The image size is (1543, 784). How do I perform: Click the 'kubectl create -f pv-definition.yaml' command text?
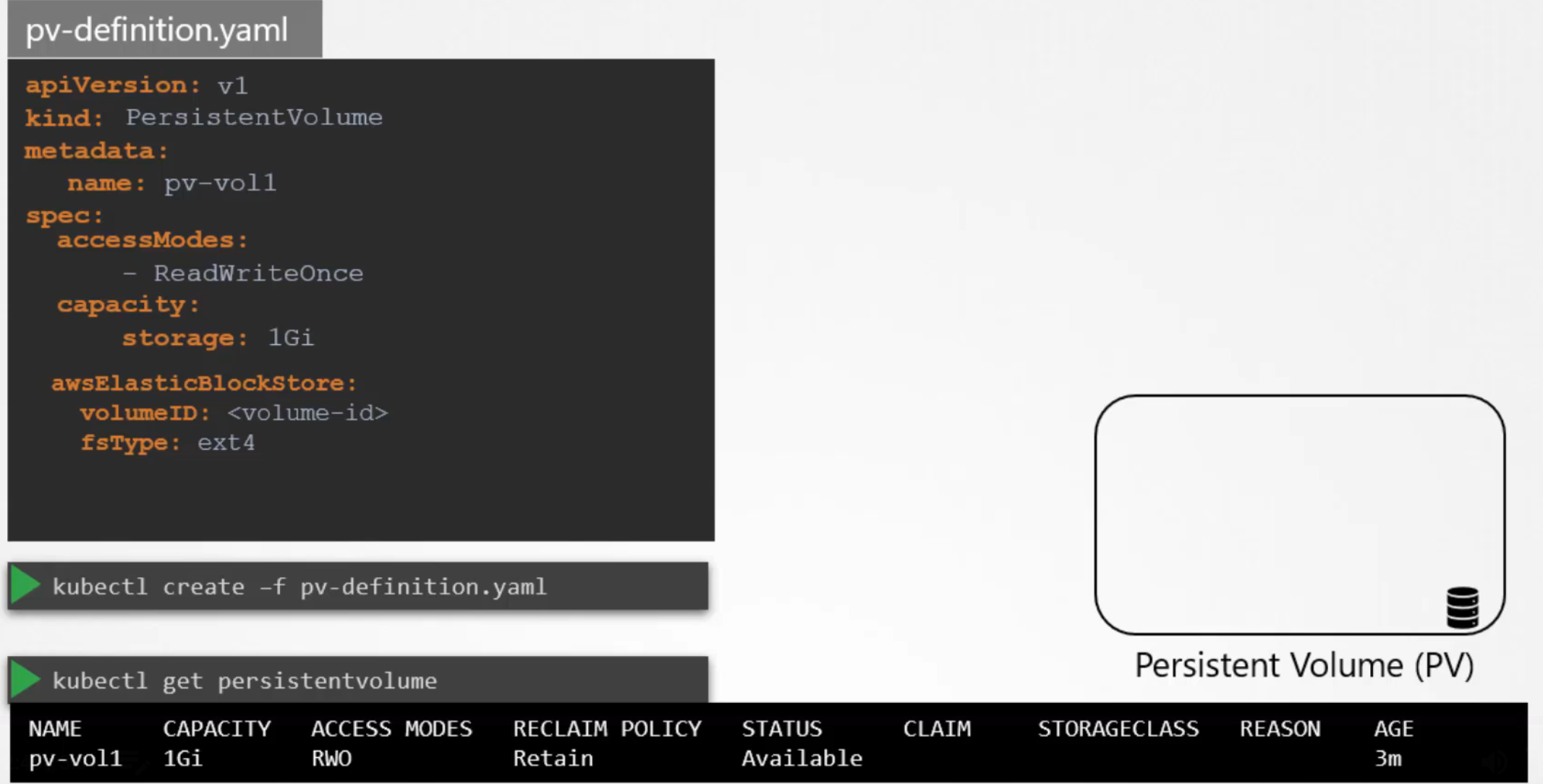(299, 587)
